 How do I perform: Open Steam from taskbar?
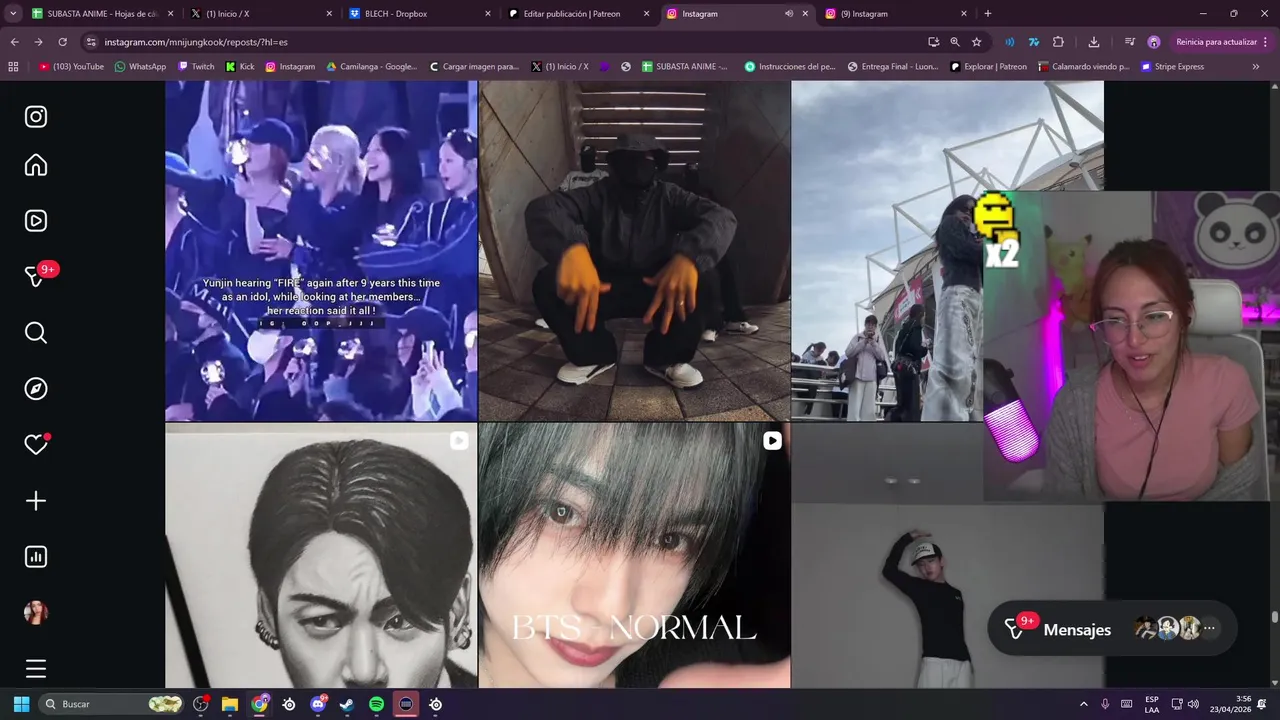click(346, 704)
